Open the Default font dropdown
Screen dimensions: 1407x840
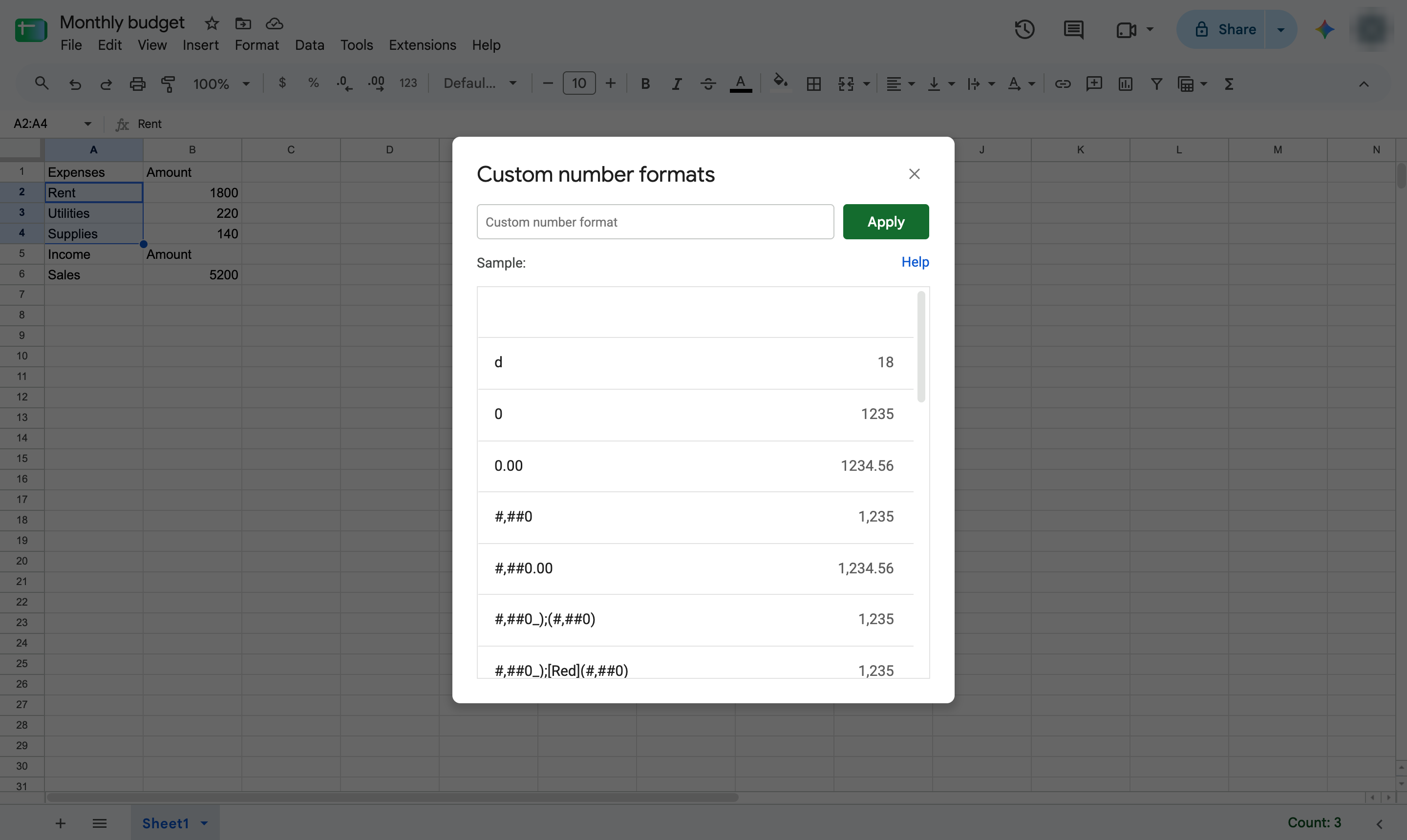click(x=480, y=83)
